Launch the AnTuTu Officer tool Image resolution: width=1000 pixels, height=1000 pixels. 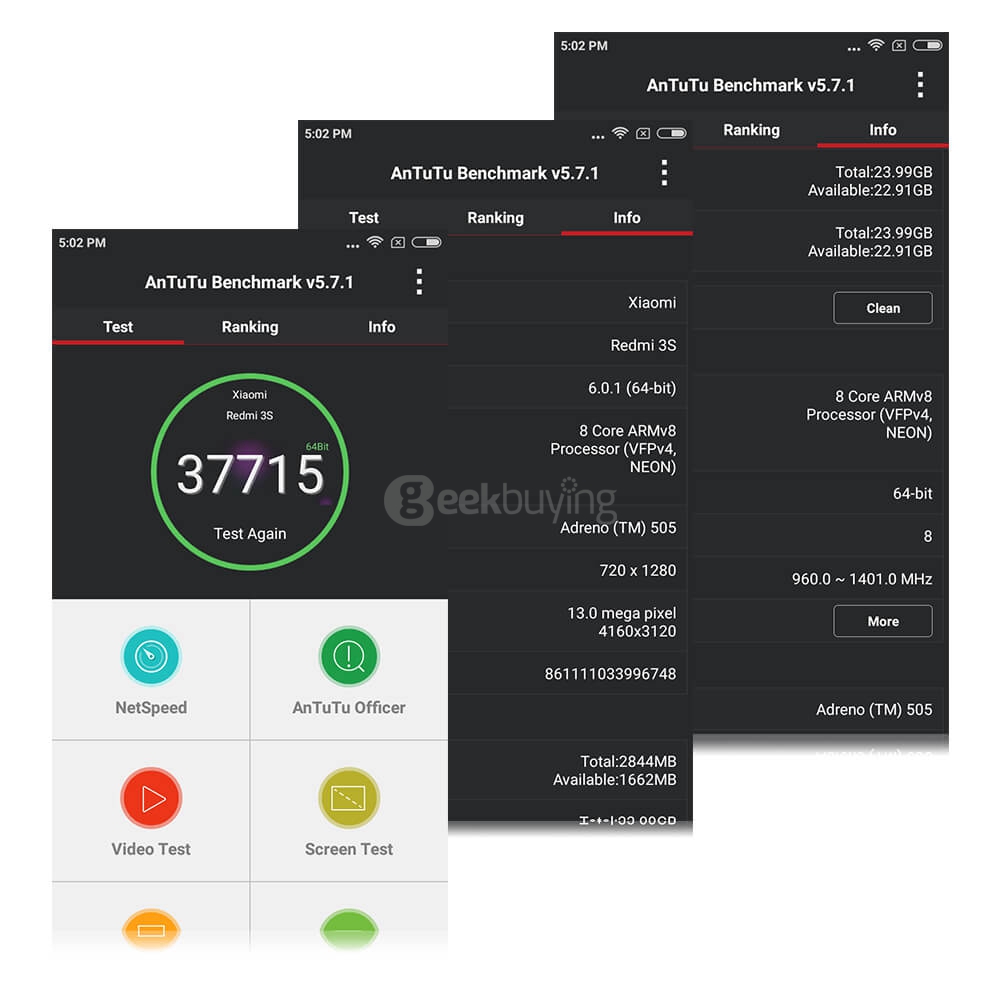point(349,658)
